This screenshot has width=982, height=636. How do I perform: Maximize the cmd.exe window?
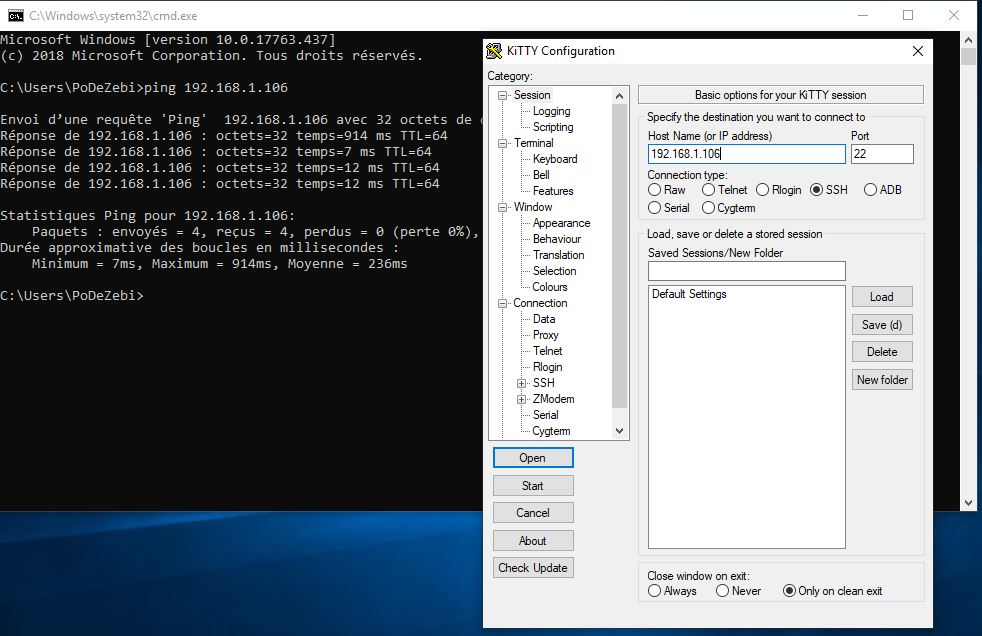(908, 16)
